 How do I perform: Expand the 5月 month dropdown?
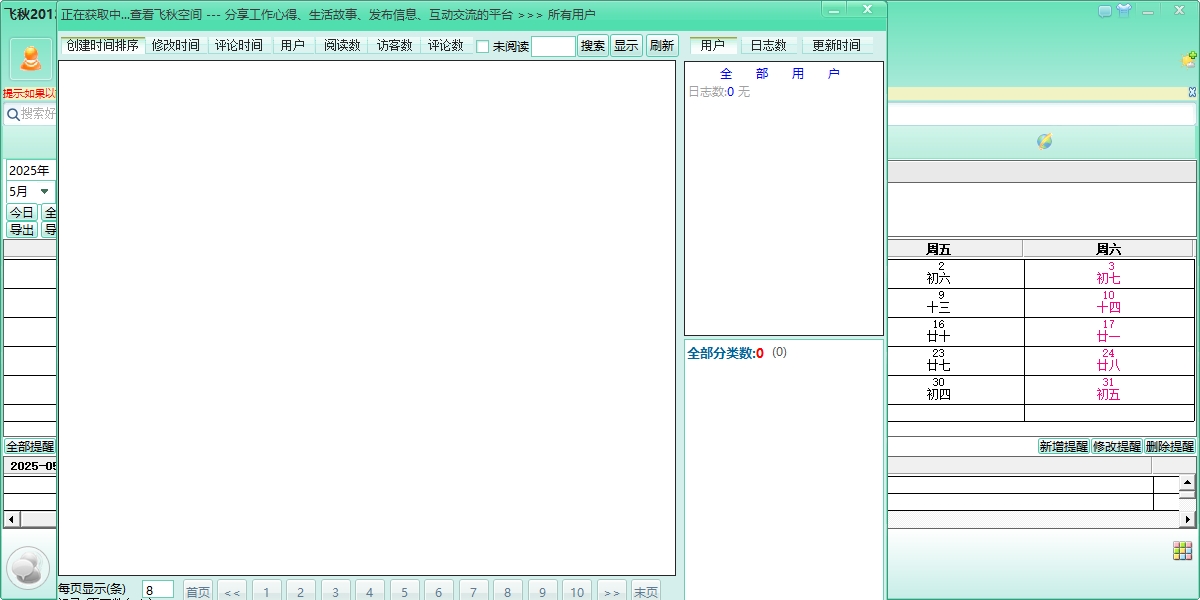44,191
